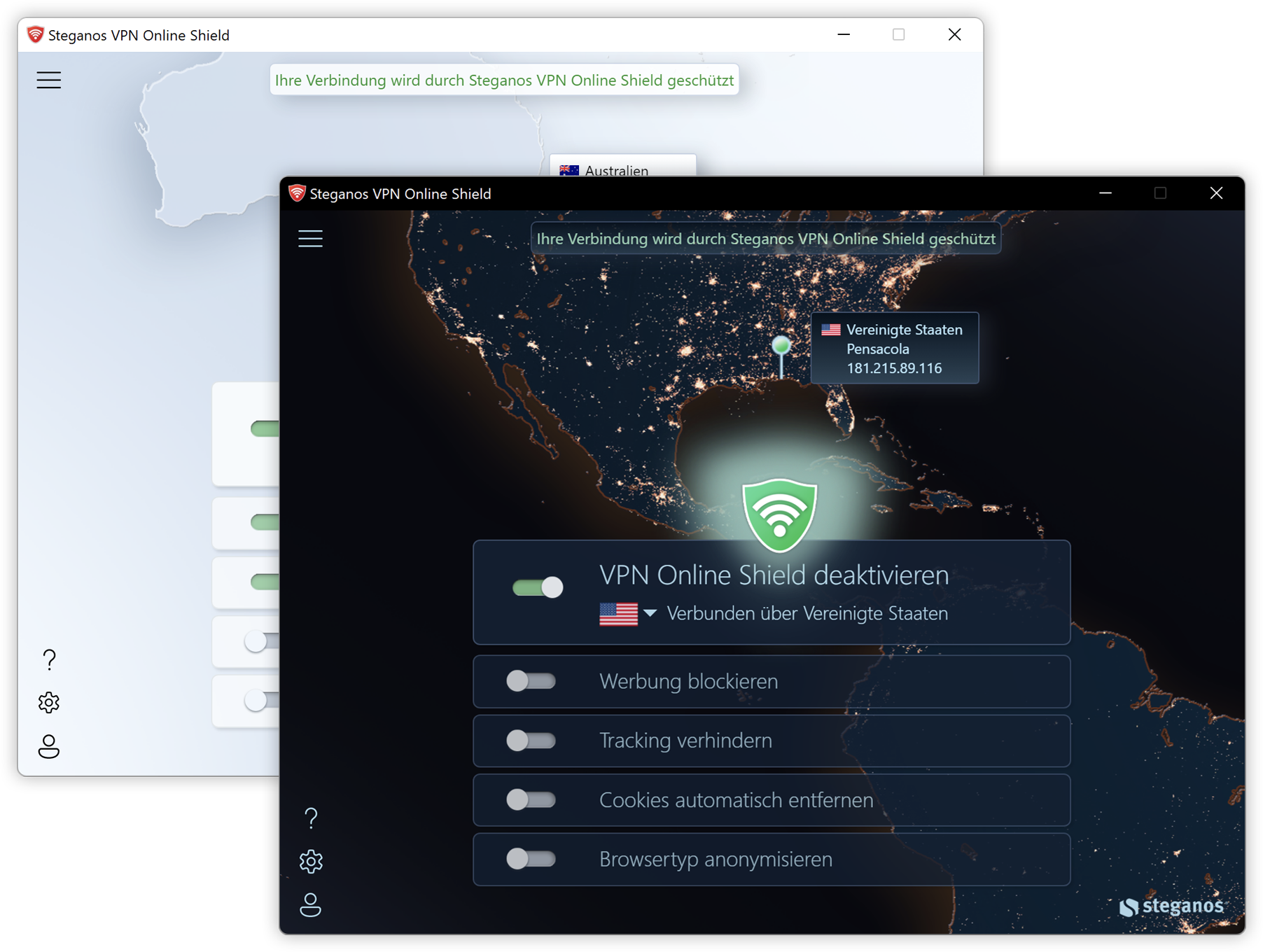Viewport: 1263px width, 952px height.
Task: Close the dark Steganos window
Action: point(1217,193)
